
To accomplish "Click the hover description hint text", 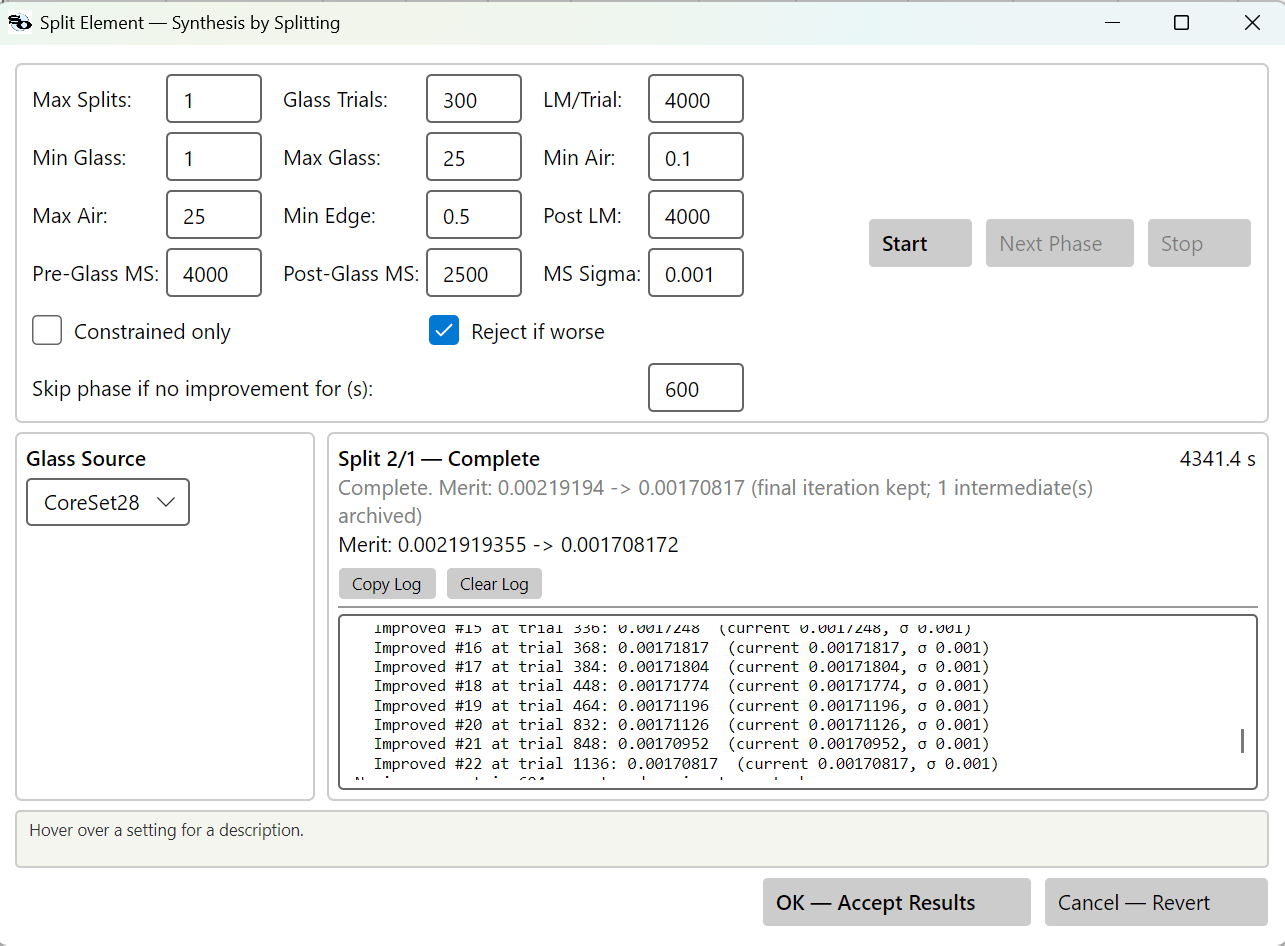I will coord(166,830).
